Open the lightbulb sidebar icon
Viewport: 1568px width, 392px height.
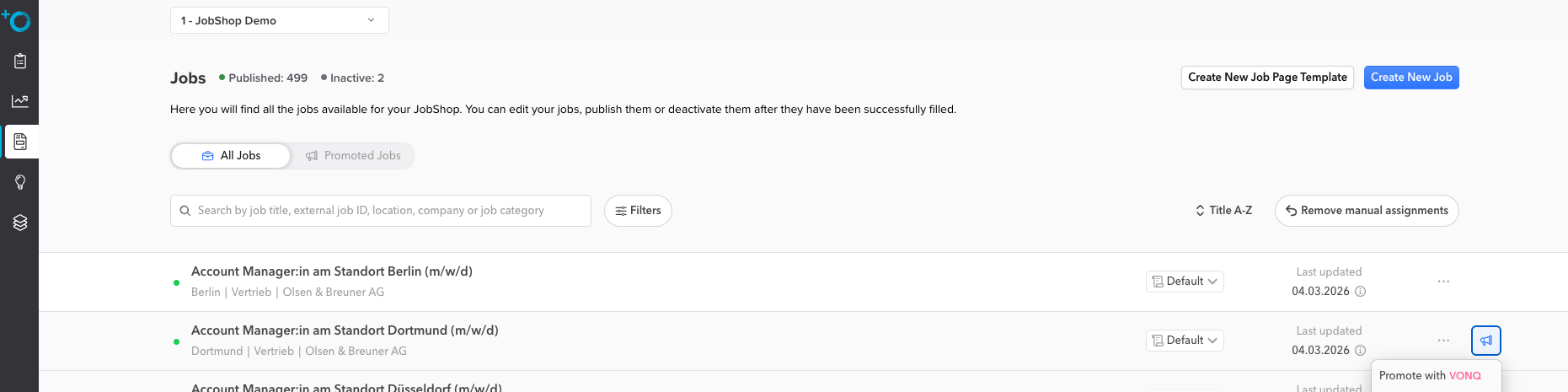coord(20,182)
